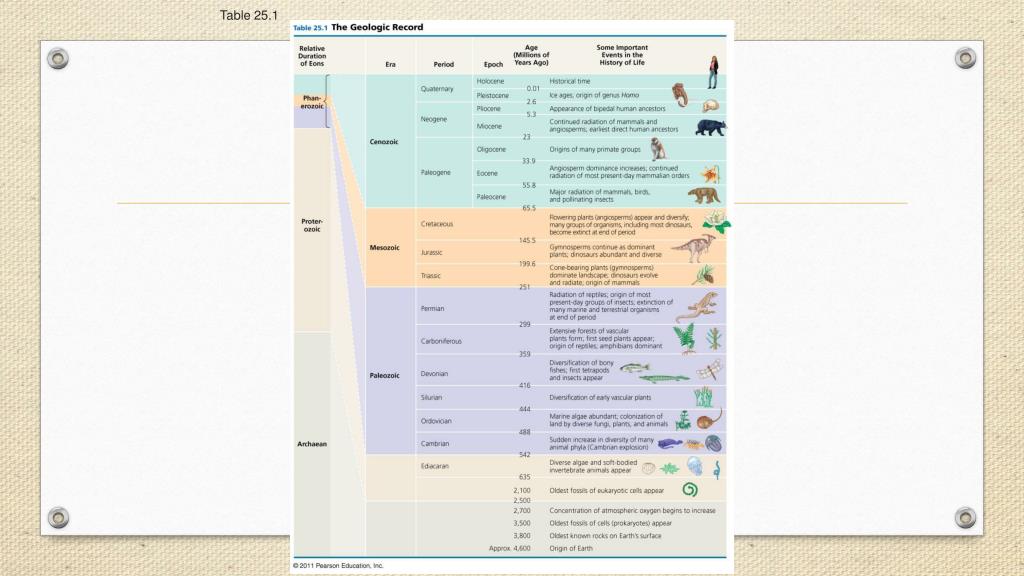Select the 'Miocene' epoch

pyautogui.click(x=489, y=127)
